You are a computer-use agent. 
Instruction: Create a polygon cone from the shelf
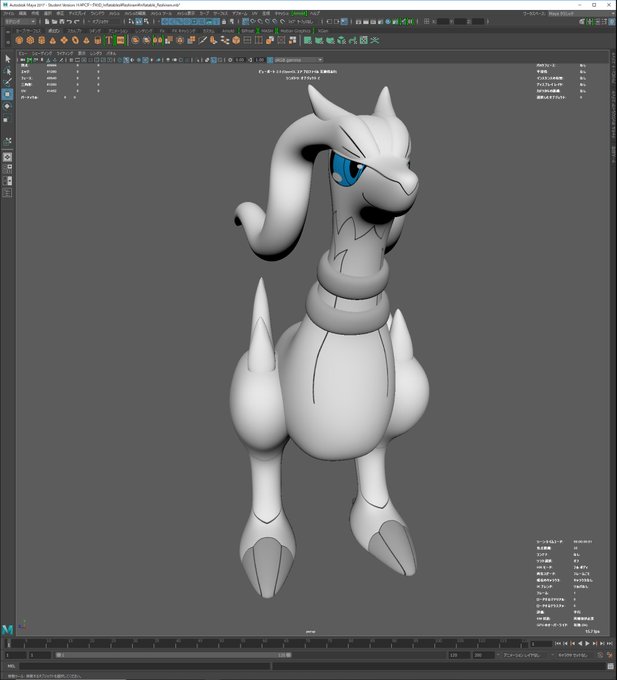(53, 40)
